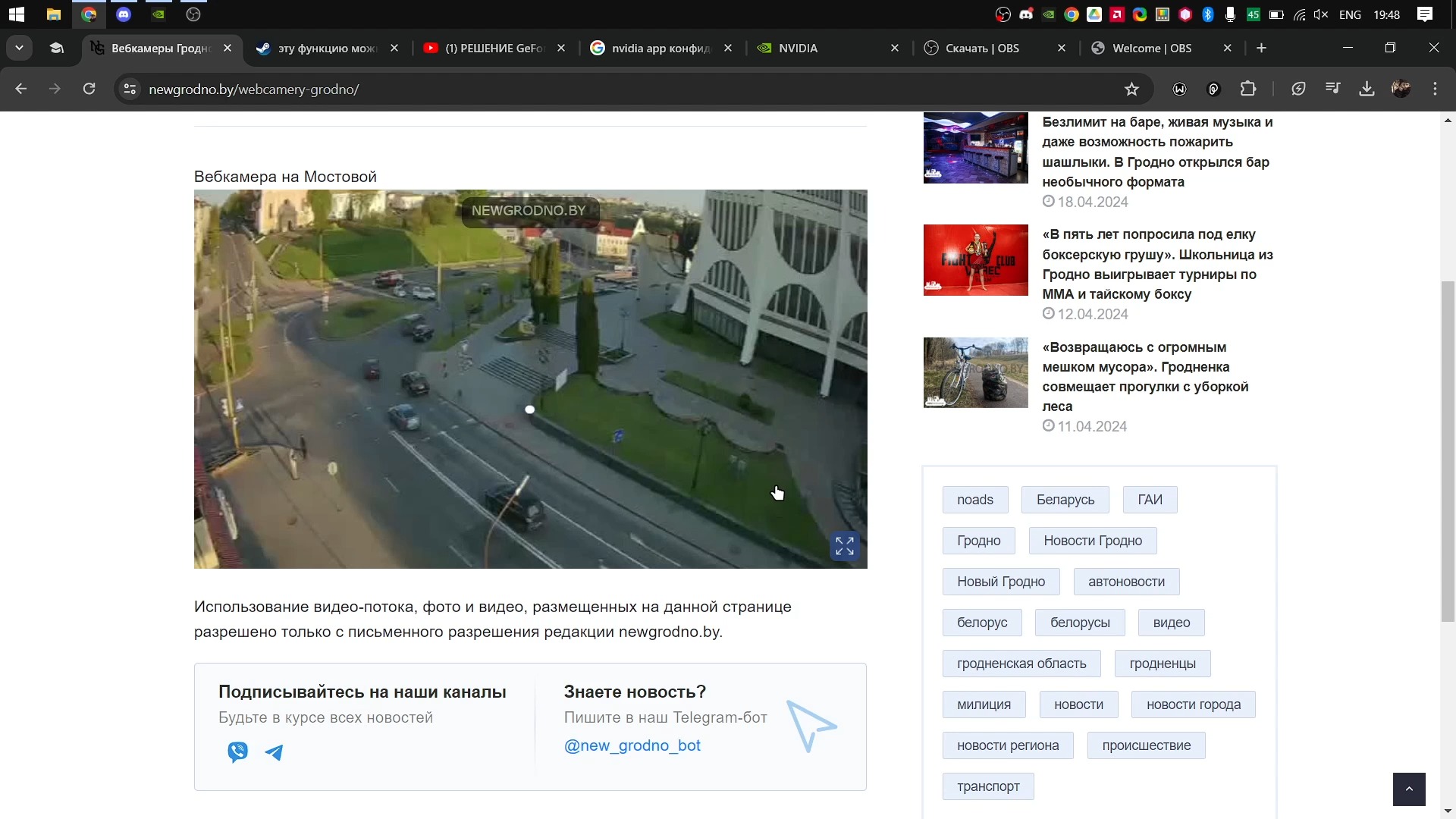Image resolution: width=1456 pixels, height=819 pixels.
Task: Click the Viber icon under subscribe section
Action: point(237,752)
